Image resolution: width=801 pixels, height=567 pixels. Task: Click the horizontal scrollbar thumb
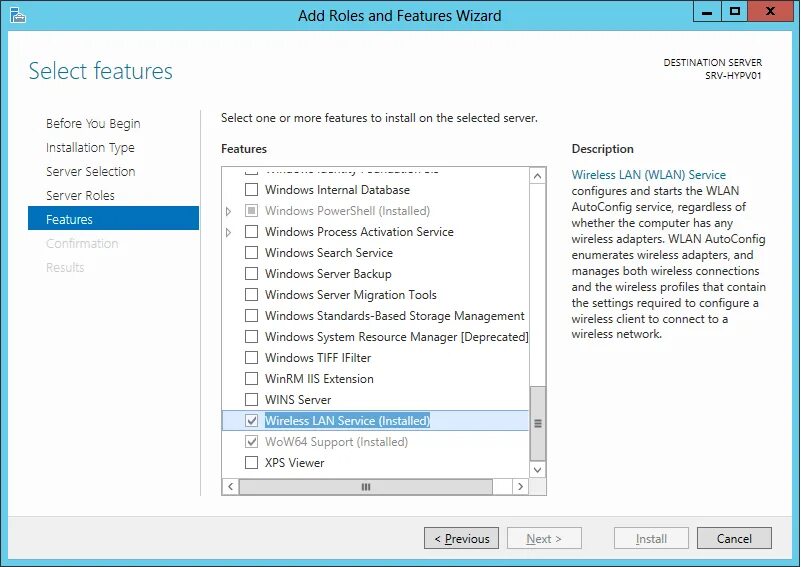366,486
